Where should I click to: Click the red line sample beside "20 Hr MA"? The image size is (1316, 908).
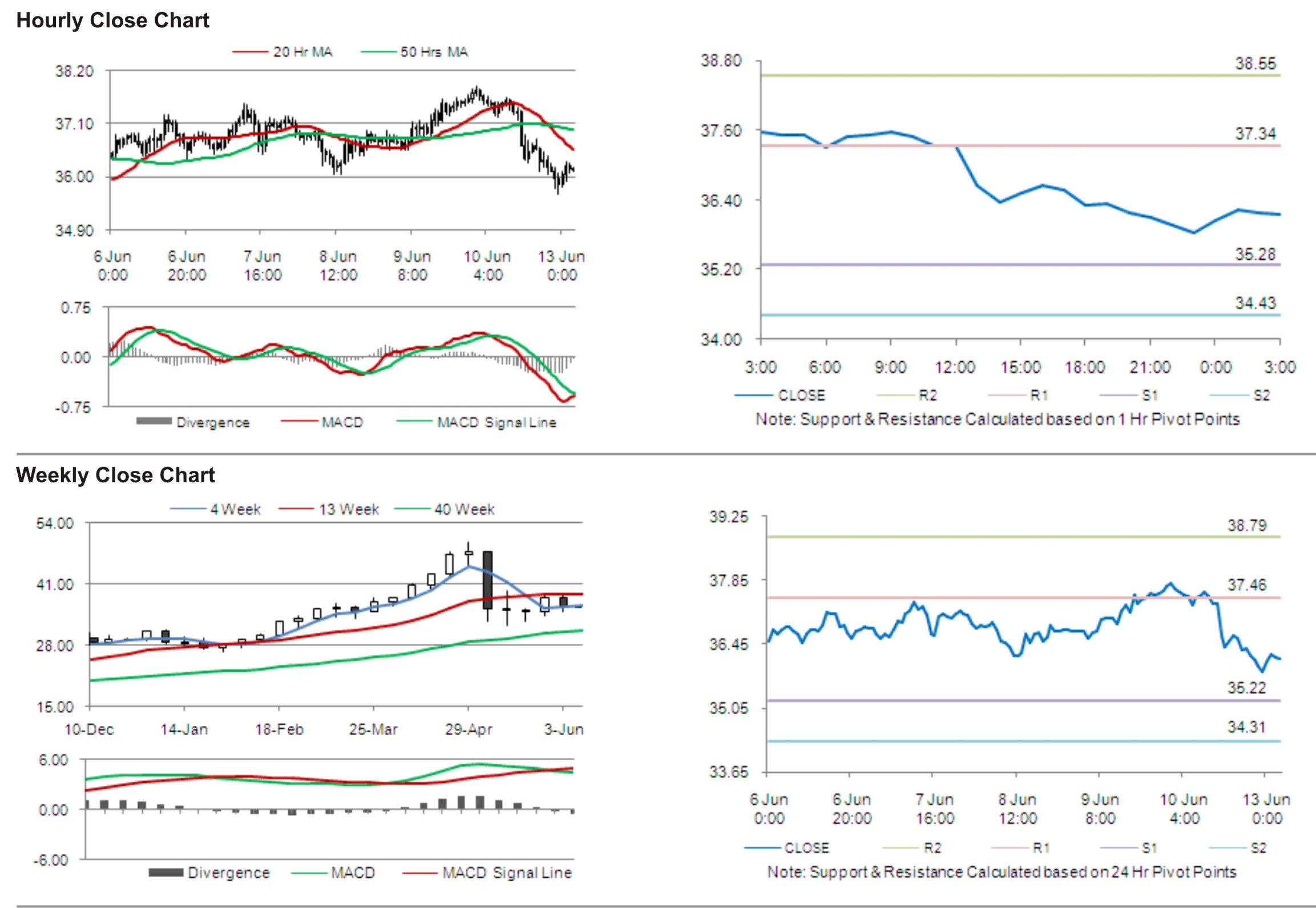251,52
